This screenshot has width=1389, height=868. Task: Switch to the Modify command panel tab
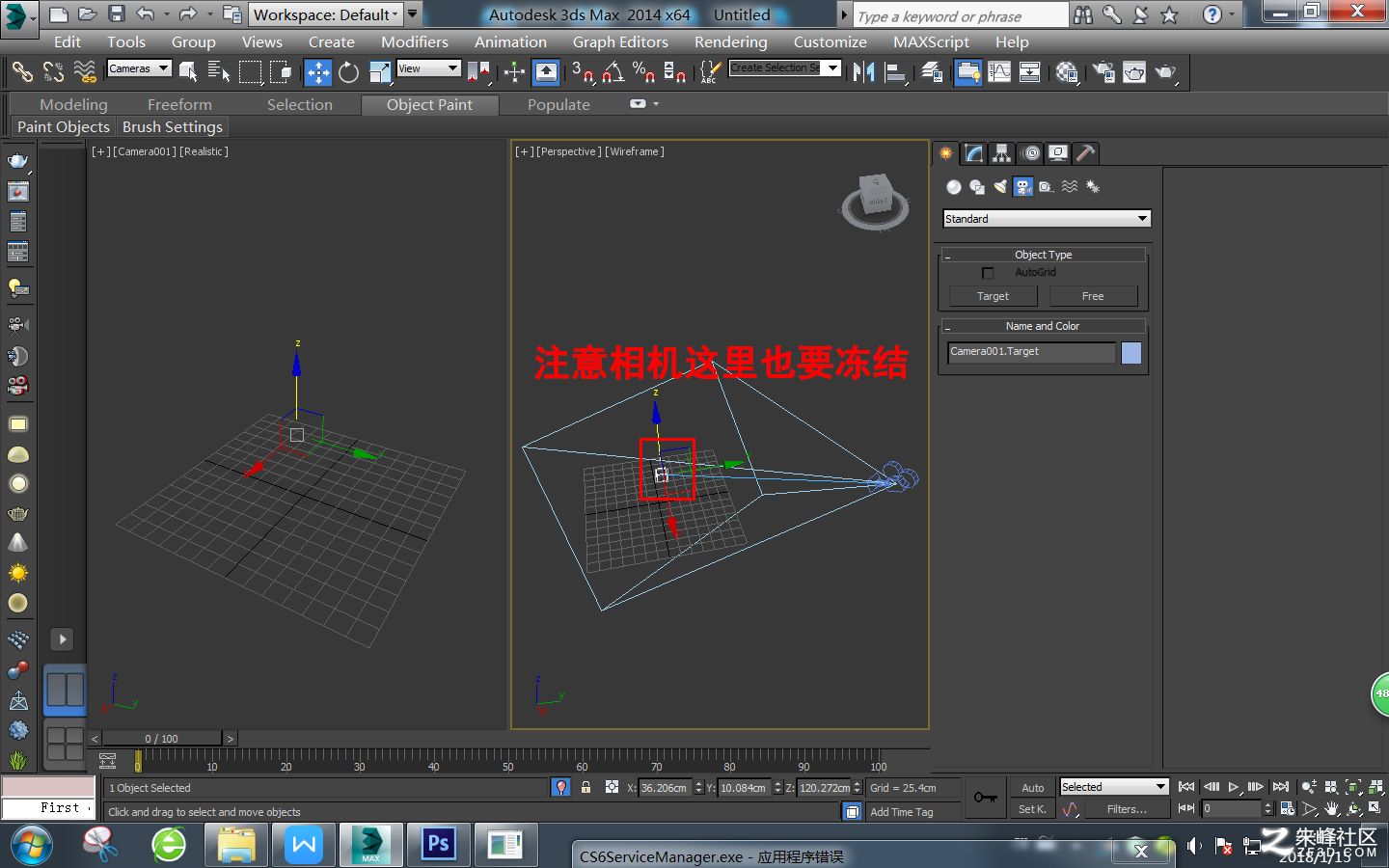974,153
